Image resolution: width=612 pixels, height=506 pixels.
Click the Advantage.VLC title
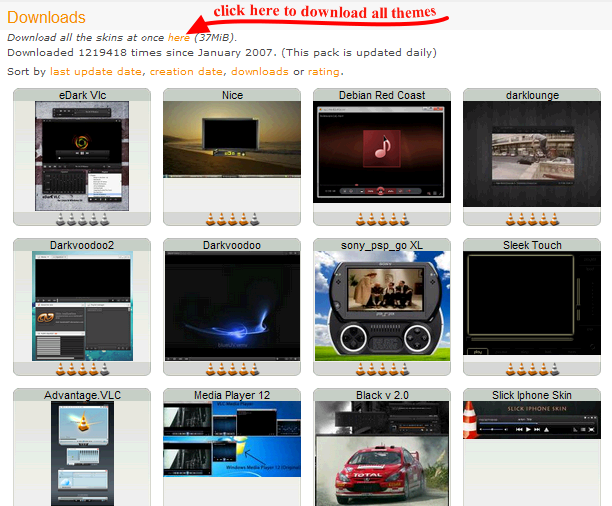82,395
